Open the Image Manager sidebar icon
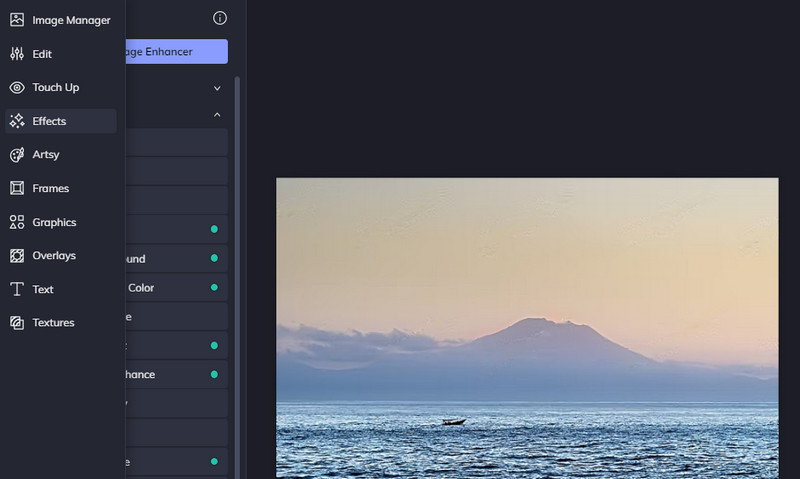800x479 pixels. 17,20
